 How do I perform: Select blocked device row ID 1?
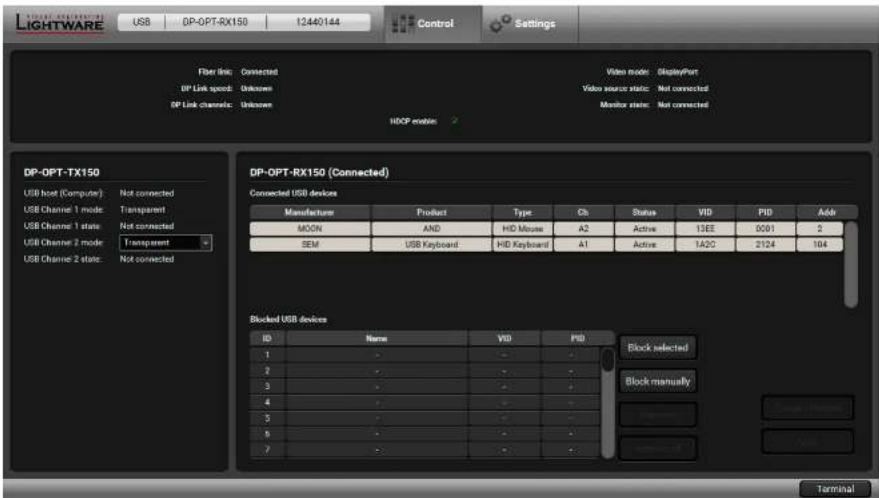tap(424, 355)
